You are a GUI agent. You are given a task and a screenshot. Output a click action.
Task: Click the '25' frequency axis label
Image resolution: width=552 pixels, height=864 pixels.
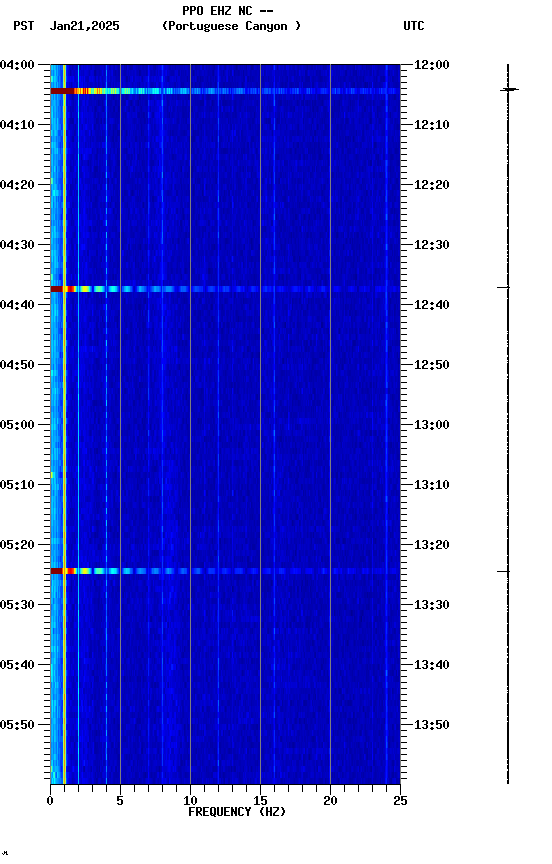[400, 801]
